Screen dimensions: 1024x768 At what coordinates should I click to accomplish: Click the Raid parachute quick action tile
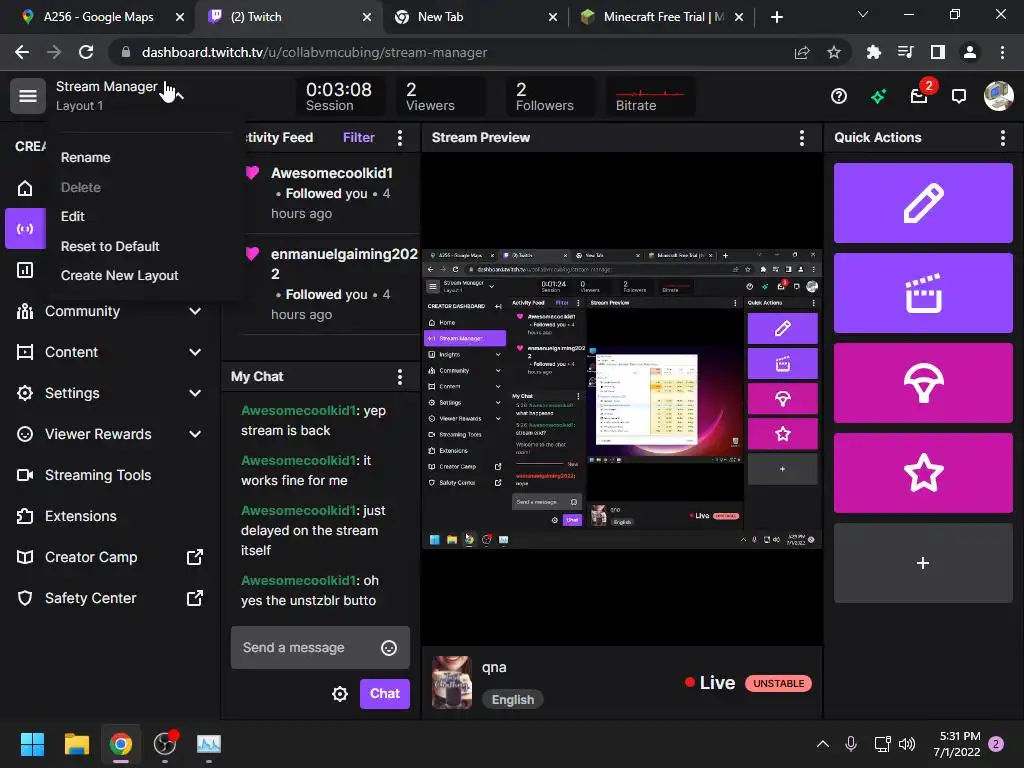[x=923, y=383]
